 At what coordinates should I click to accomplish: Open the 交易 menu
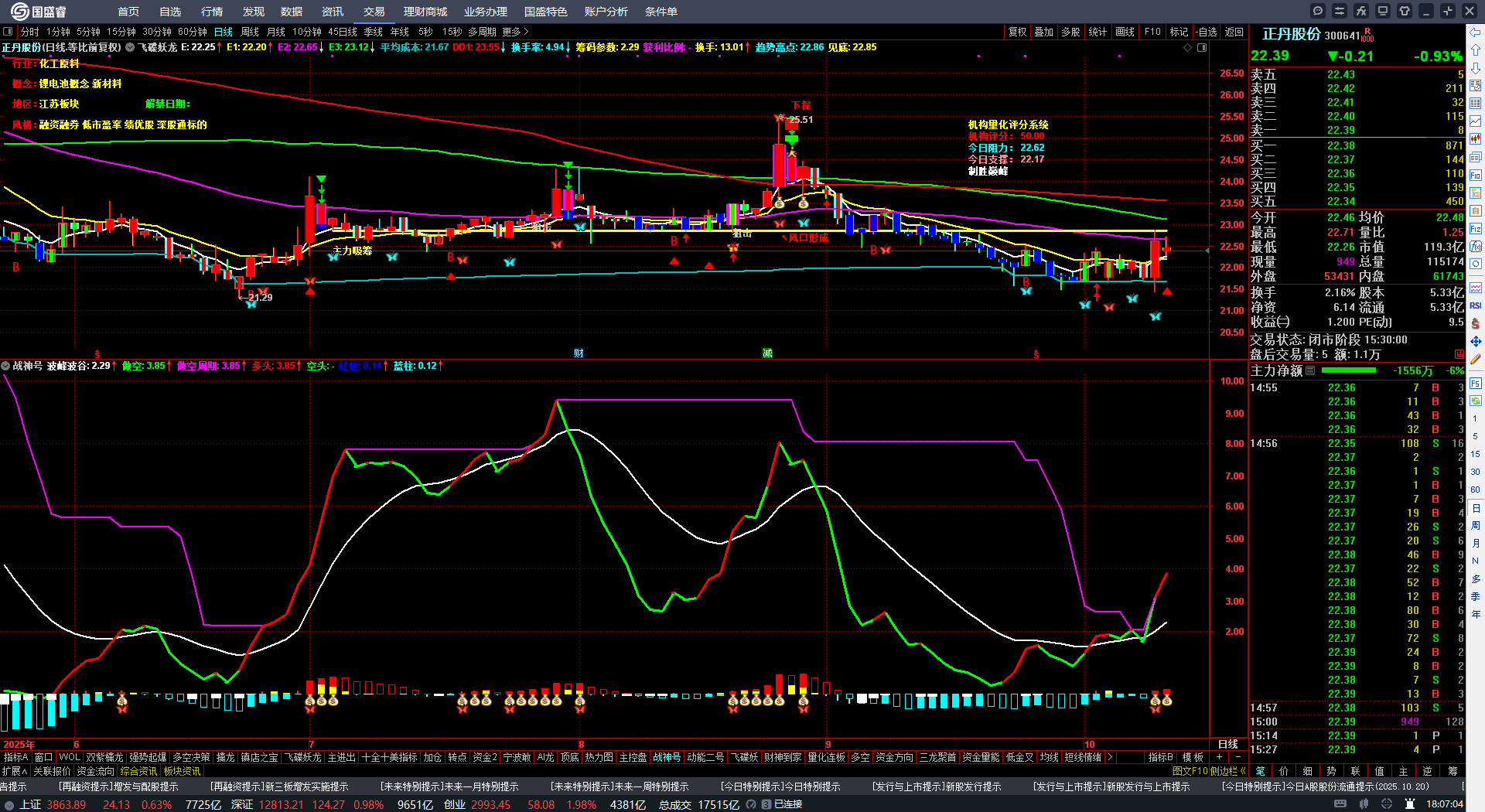pos(374,12)
